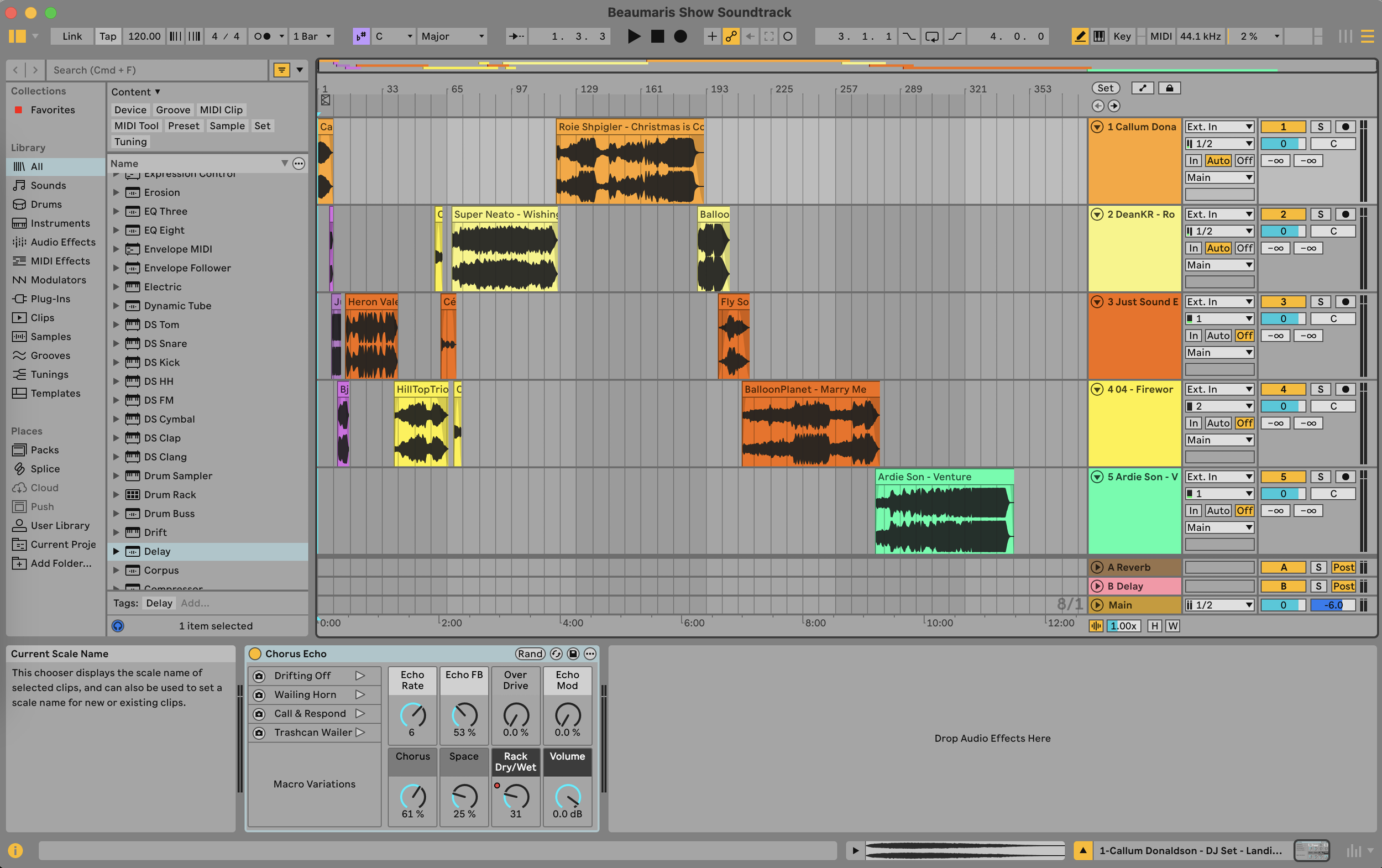Open Splice in the Places sidebar

click(x=45, y=468)
